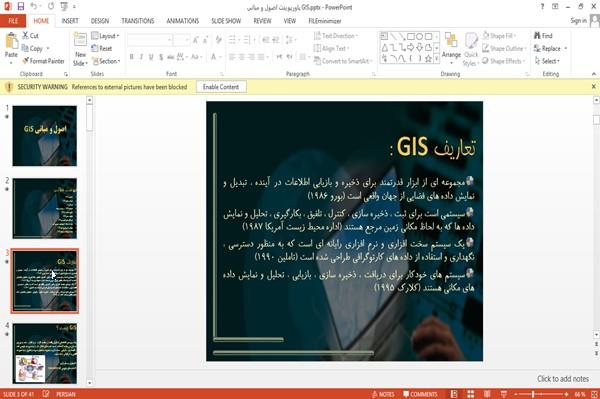The height and width of the screenshot is (399, 600).
Task: Open Quick Styles gallery
Action: 471,49
